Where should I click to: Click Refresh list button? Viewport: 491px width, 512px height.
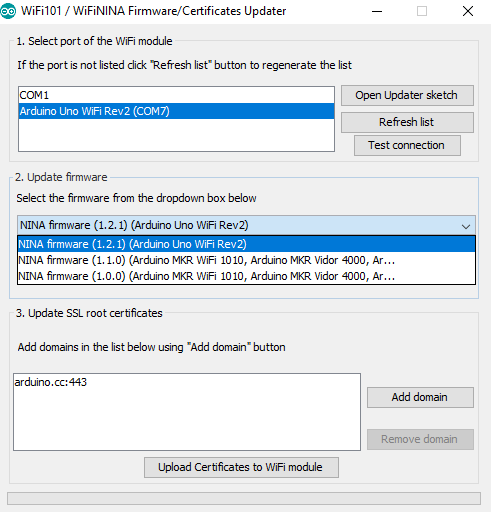(407, 122)
